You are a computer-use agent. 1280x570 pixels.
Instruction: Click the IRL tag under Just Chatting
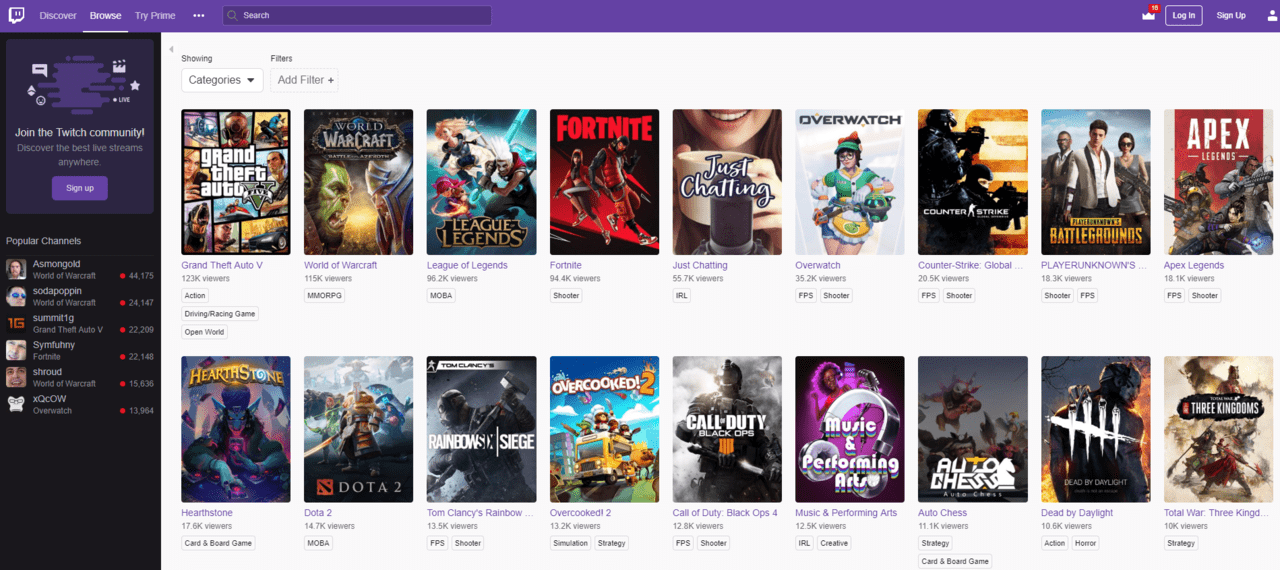point(682,296)
